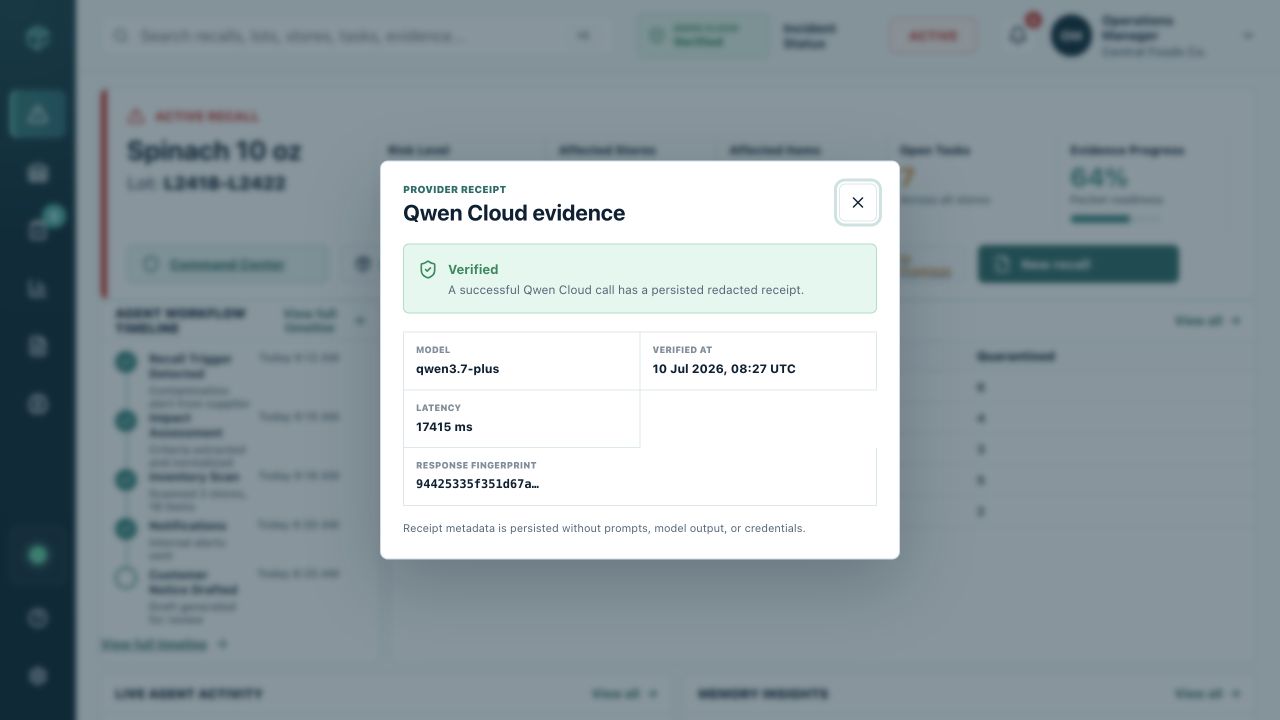Select the highlighted alert triangle sidebar icon
The height and width of the screenshot is (720, 1280).
[38, 114]
